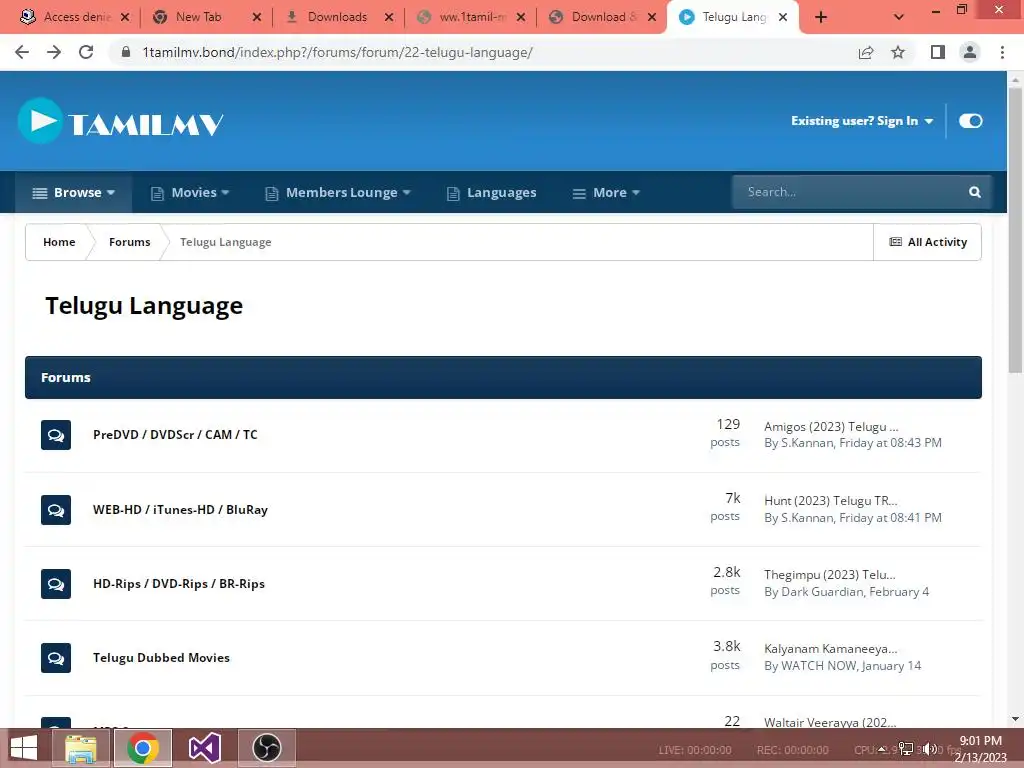Viewport: 1024px width, 768px height.
Task: Click the Telugu Dubbed Movies forum chat icon
Action: click(56, 658)
